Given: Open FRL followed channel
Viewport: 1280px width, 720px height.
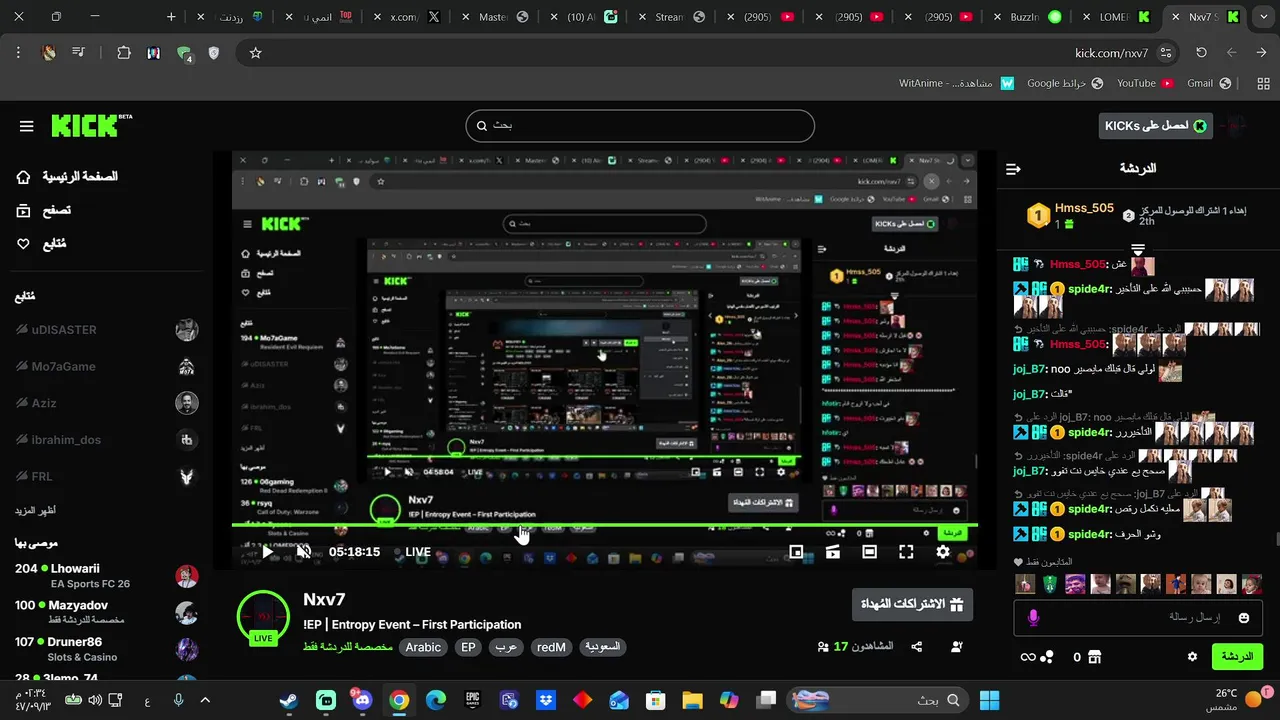Looking at the screenshot, I should tap(107, 477).
